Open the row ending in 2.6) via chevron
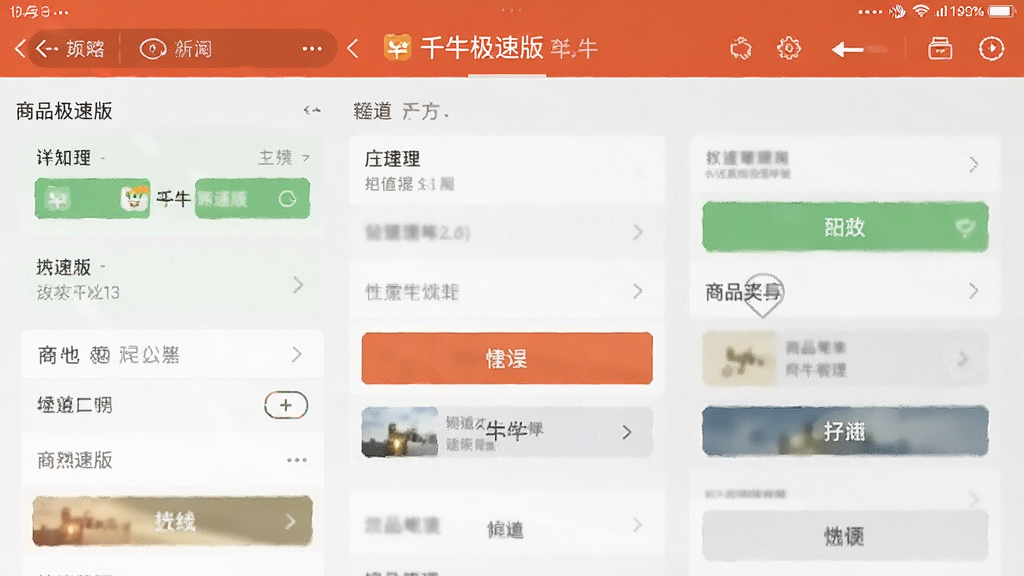Image resolution: width=1024 pixels, height=576 pixels. pos(638,232)
